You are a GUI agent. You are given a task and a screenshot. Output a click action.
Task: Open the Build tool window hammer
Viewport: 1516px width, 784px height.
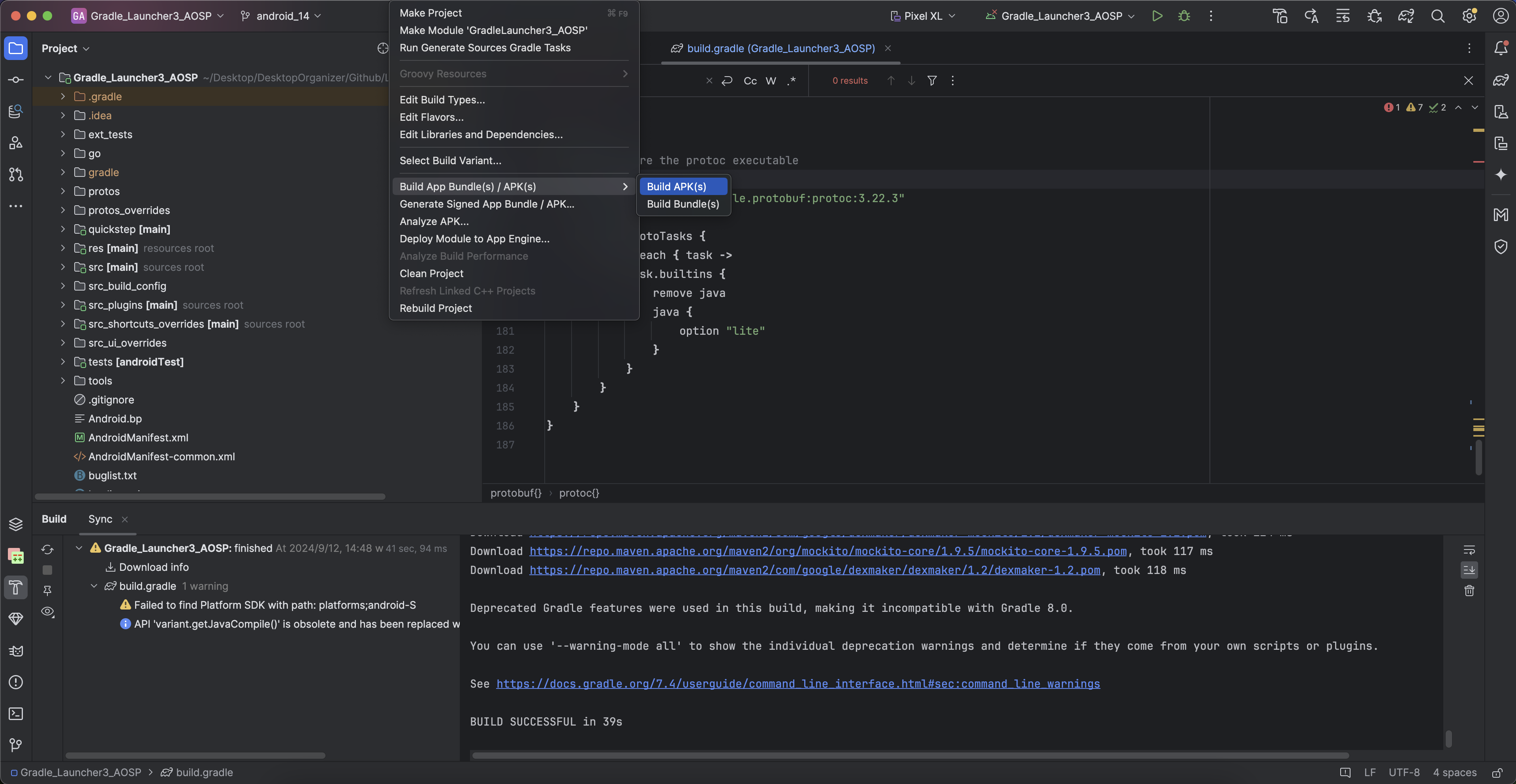click(16, 587)
